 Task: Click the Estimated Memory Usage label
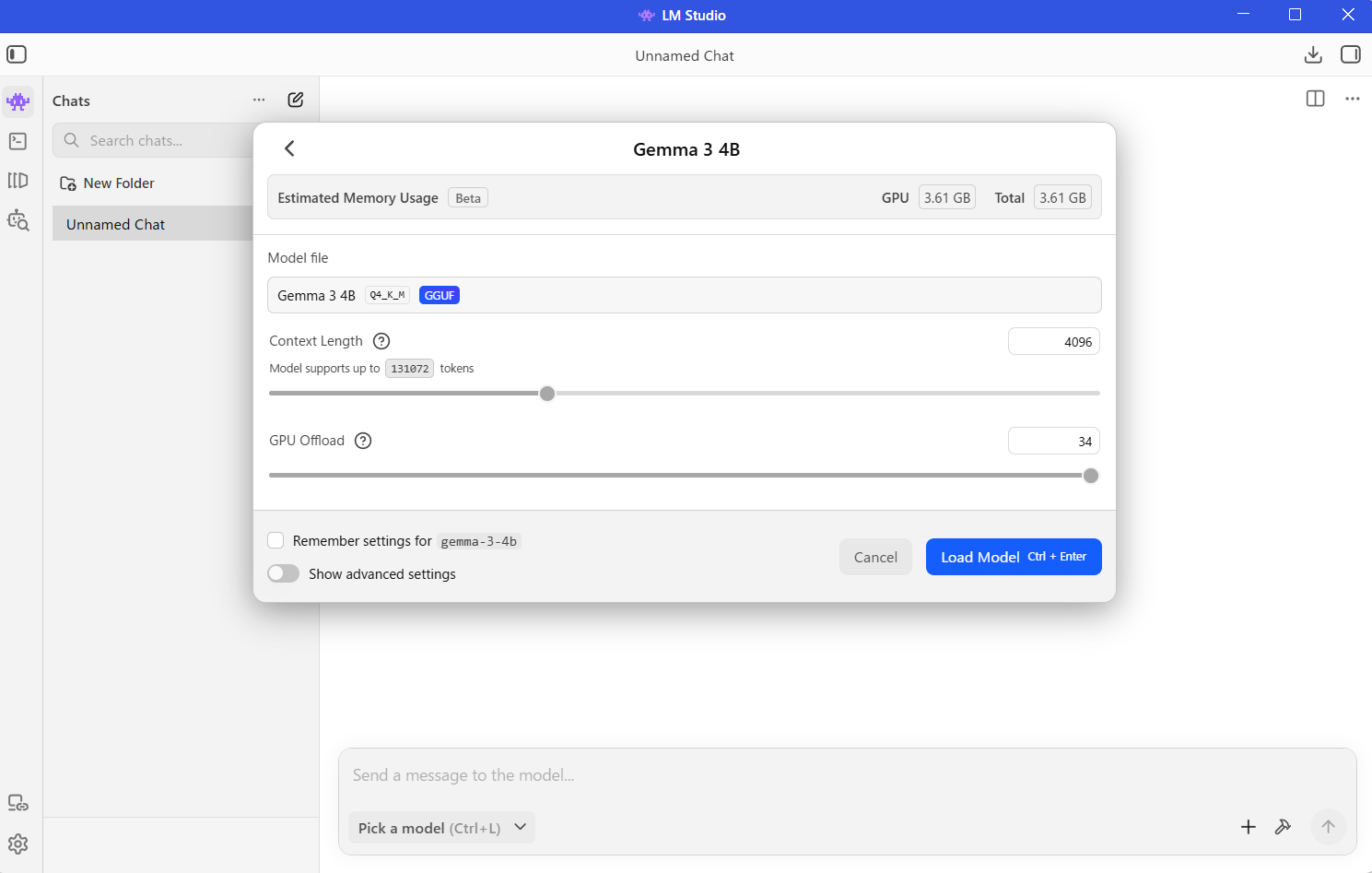click(x=358, y=198)
